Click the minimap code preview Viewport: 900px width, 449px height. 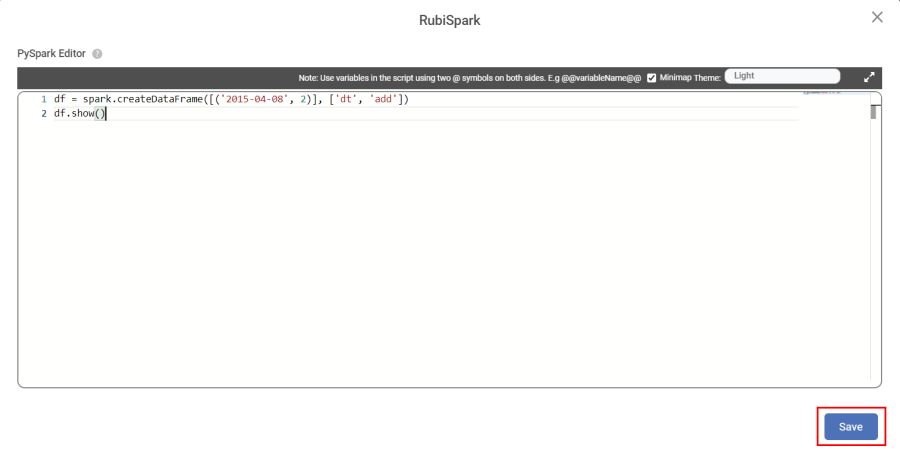(823, 92)
